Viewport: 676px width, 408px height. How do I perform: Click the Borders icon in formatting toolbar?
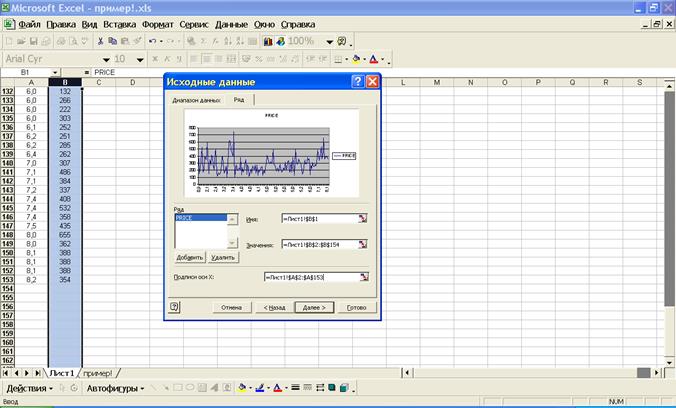tap(338, 59)
